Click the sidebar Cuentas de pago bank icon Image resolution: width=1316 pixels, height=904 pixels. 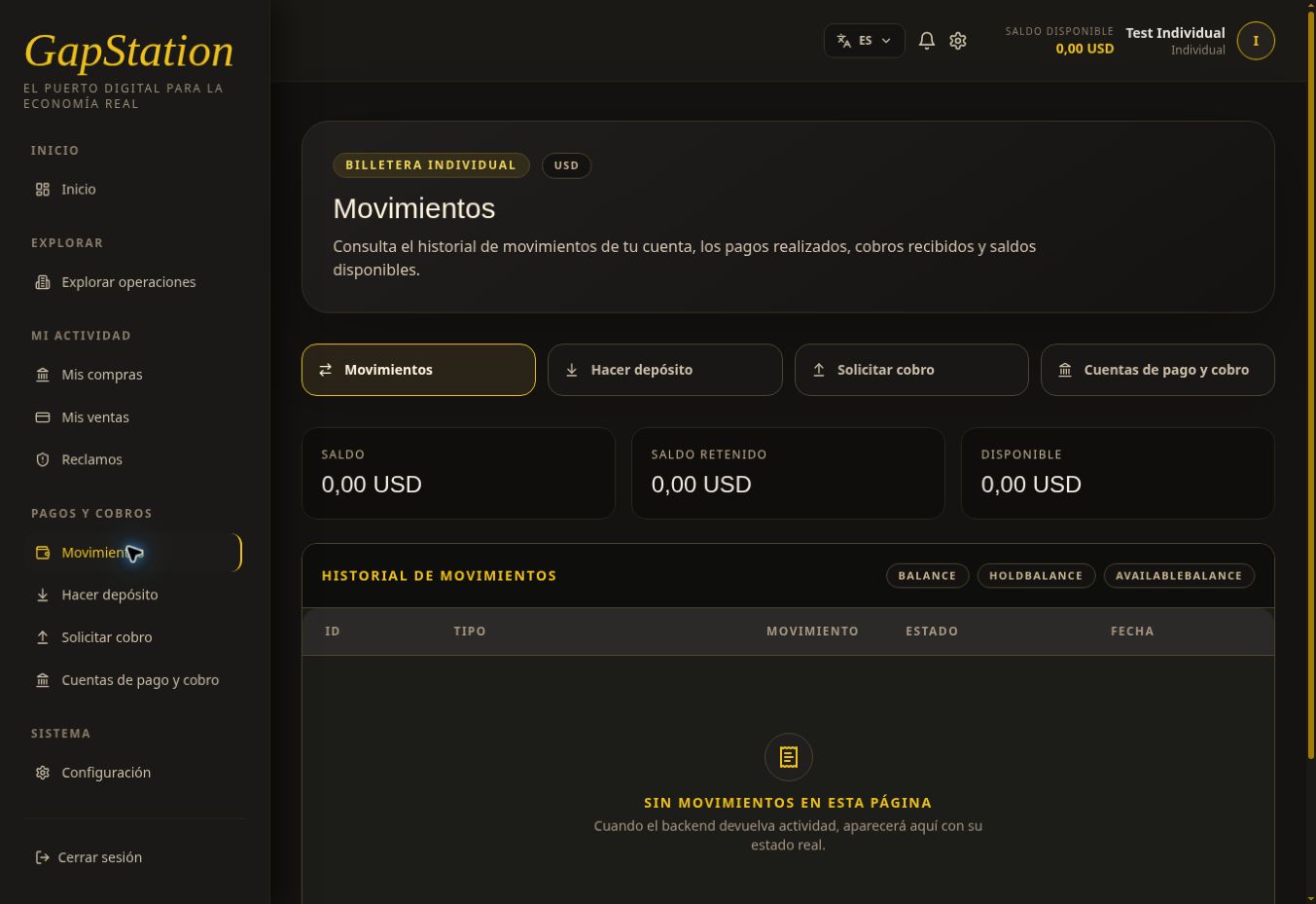tap(43, 680)
